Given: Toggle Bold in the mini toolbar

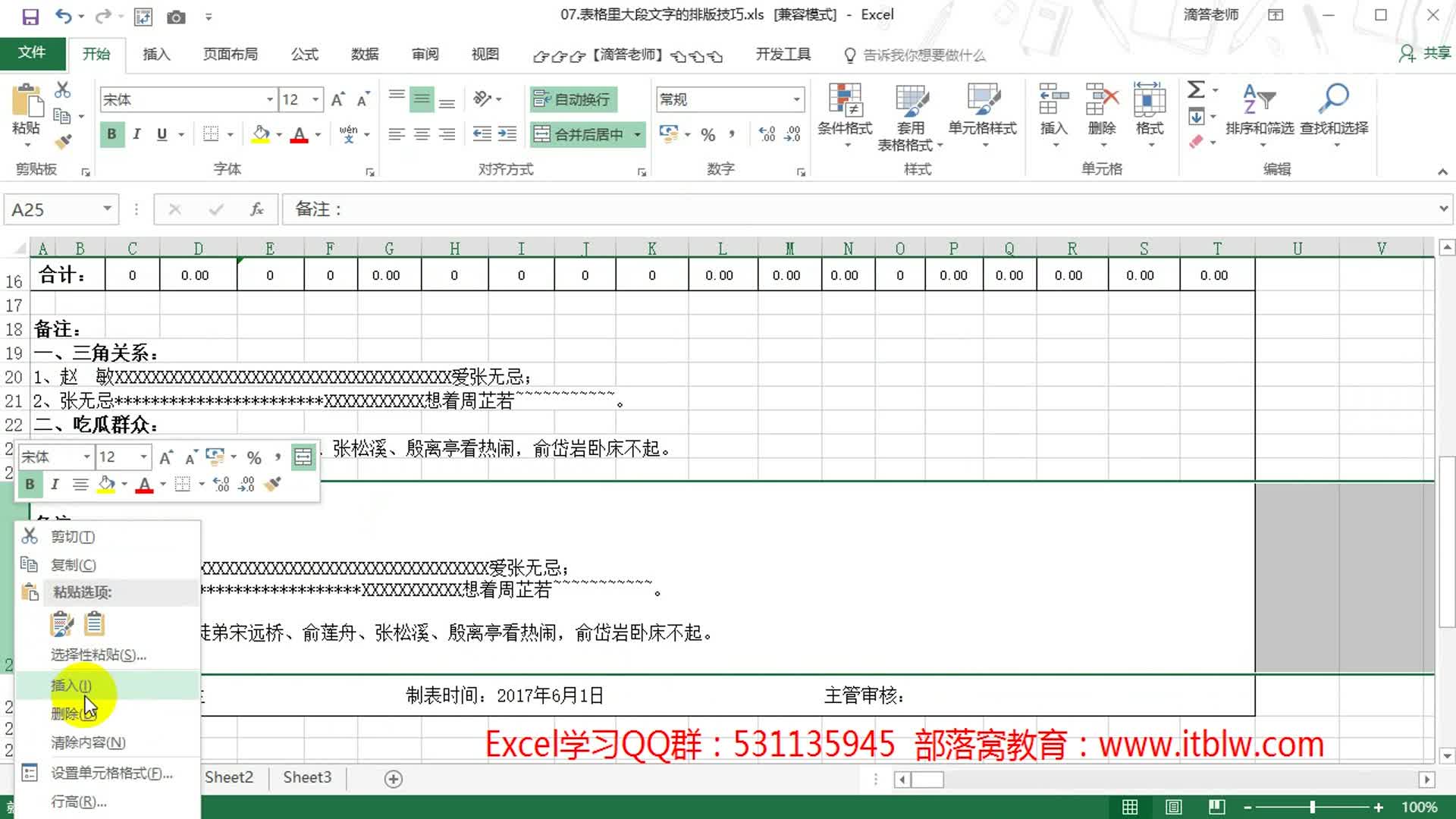Looking at the screenshot, I should pyautogui.click(x=30, y=484).
